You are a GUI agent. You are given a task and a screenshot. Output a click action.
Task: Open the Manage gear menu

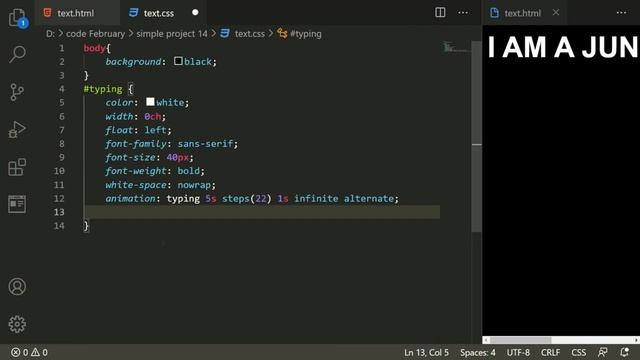click(x=17, y=324)
